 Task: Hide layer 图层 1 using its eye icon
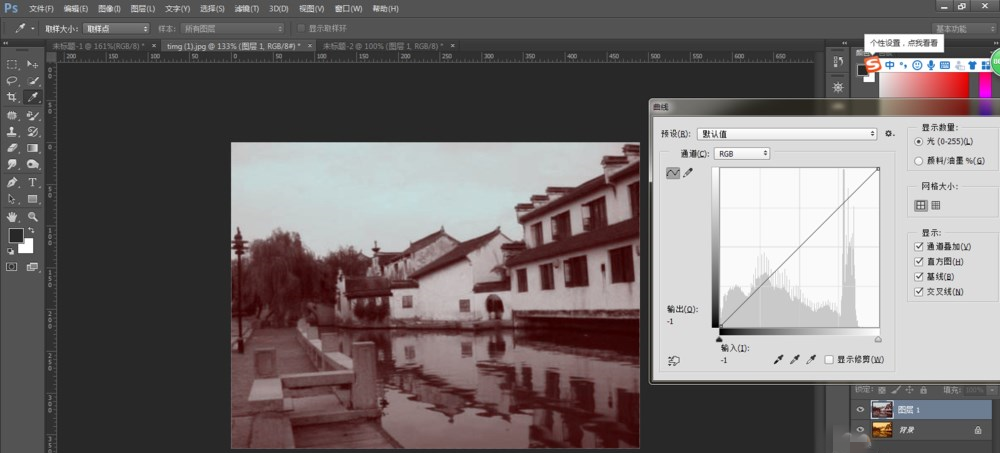pyautogui.click(x=860, y=408)
